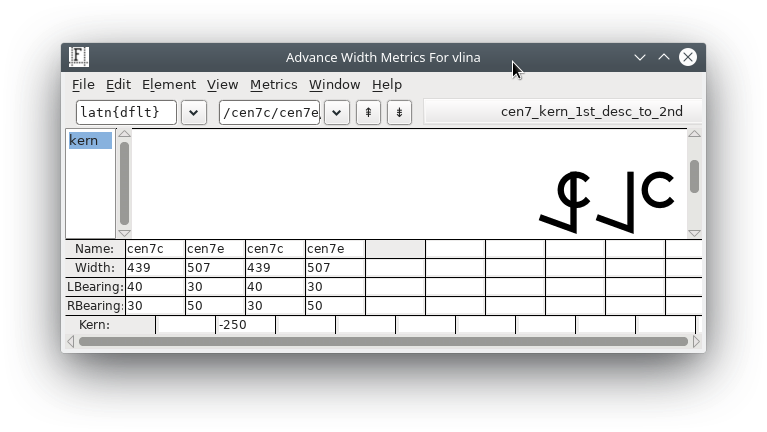The width and height of the screenshot is (767, 432).
Task: Click the second cen7e name cell
Action: pos(336,249)
